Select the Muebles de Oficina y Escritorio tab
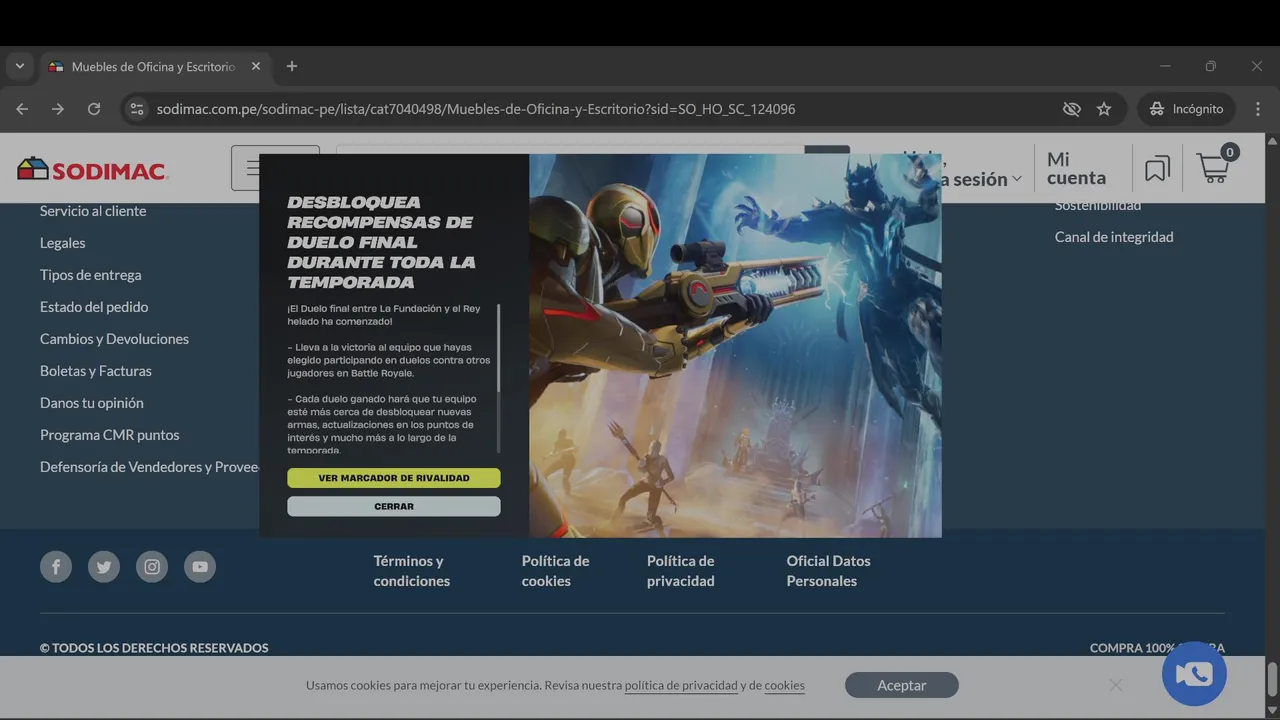The image size is (1280, 720). (x=155, y=66)
